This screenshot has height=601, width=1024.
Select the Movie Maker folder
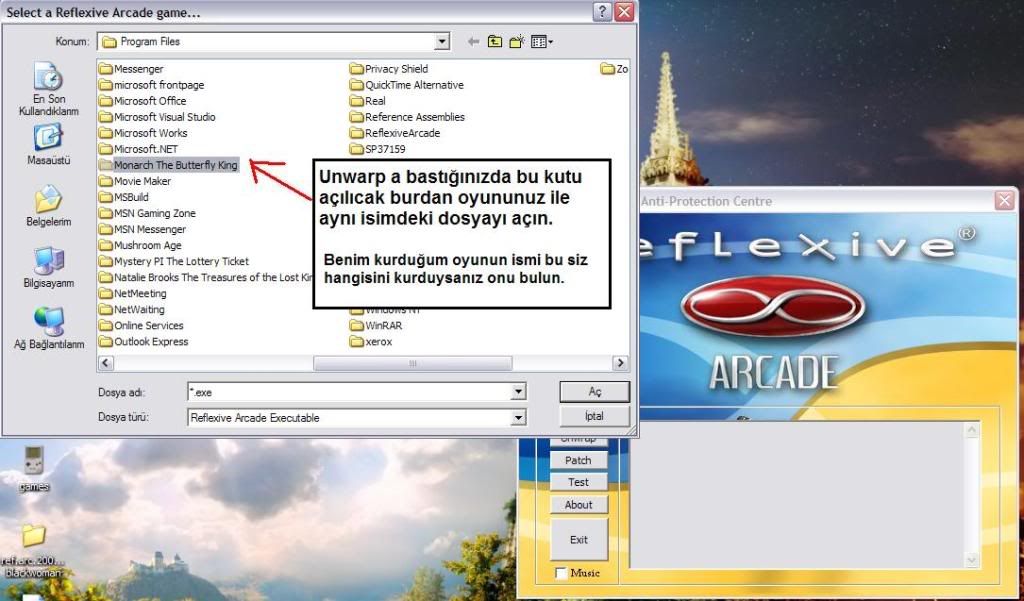coord(135,181)
